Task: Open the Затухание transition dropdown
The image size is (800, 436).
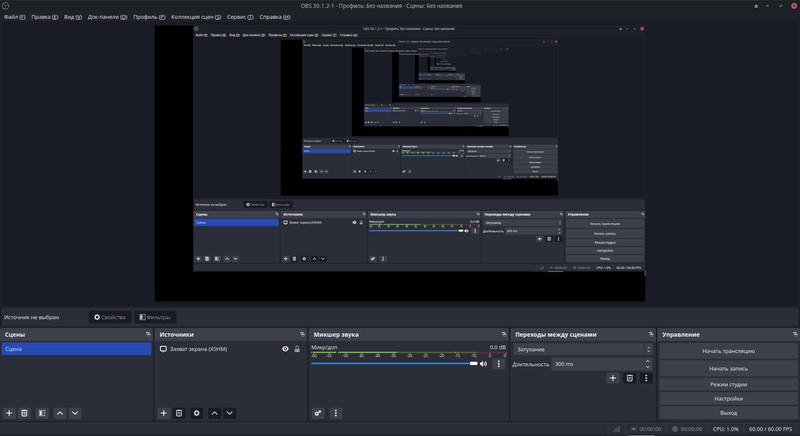Action: [x=583, y=349]
